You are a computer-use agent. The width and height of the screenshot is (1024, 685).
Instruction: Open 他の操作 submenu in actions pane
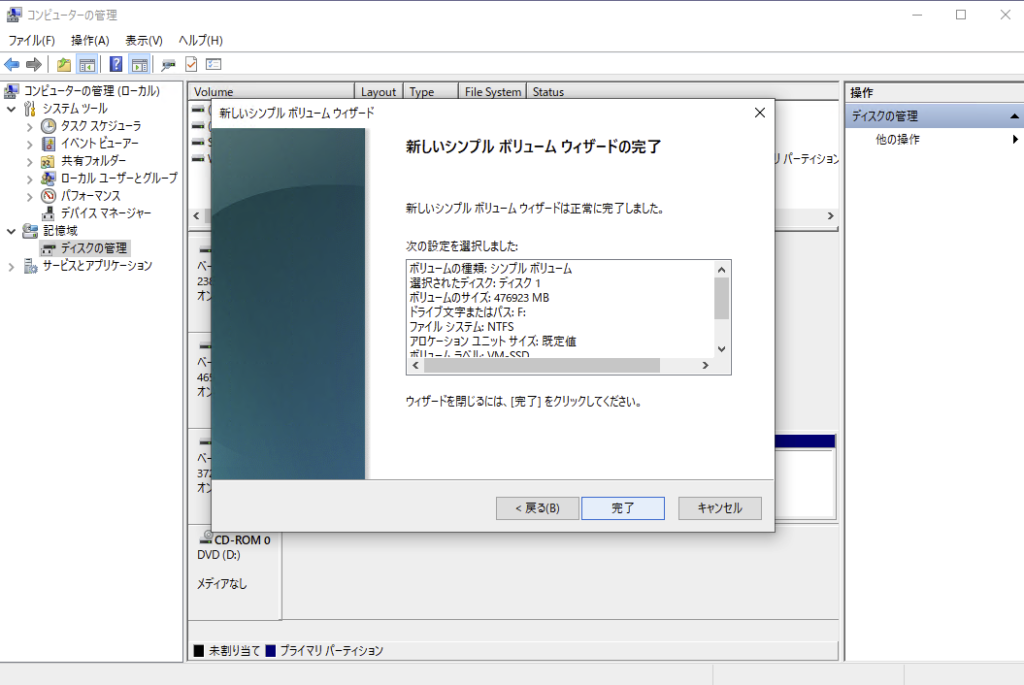click(x=897, y=140)
